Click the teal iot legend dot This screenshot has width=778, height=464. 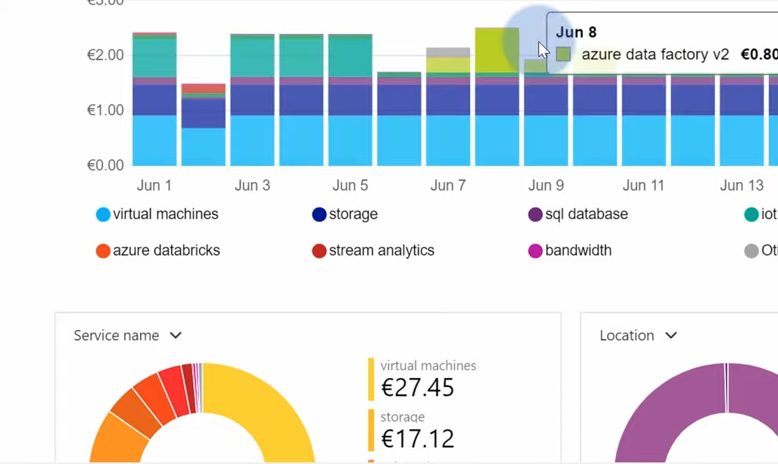point(751,214)
